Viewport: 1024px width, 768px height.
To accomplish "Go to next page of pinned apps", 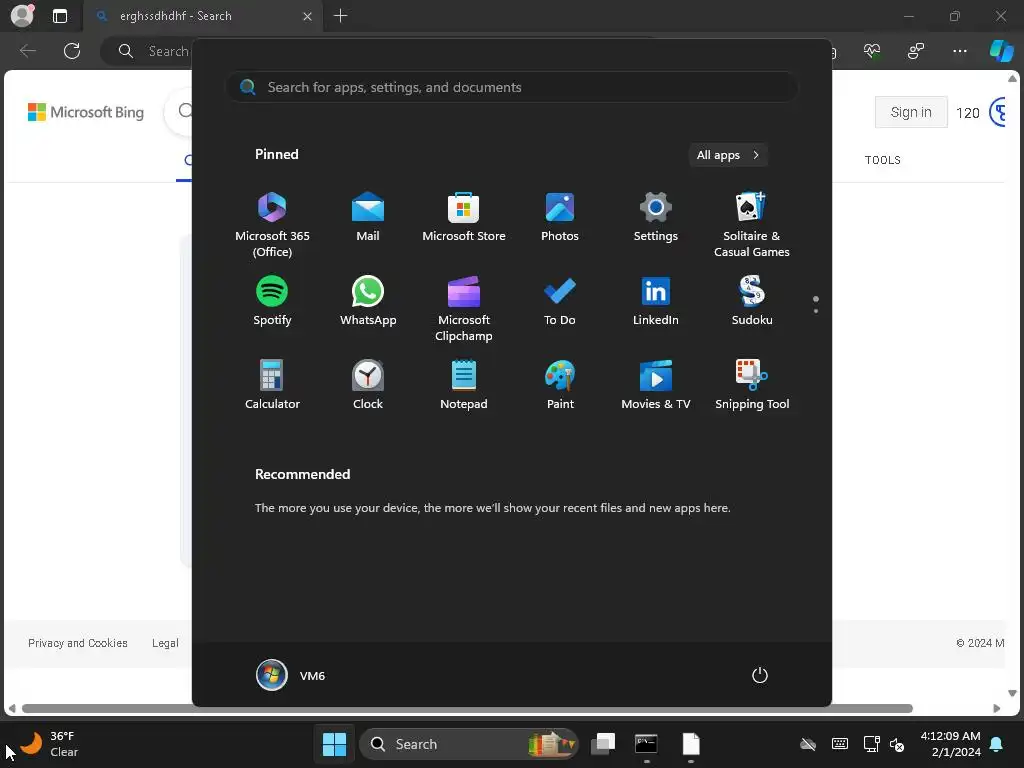I will [816, 311].
